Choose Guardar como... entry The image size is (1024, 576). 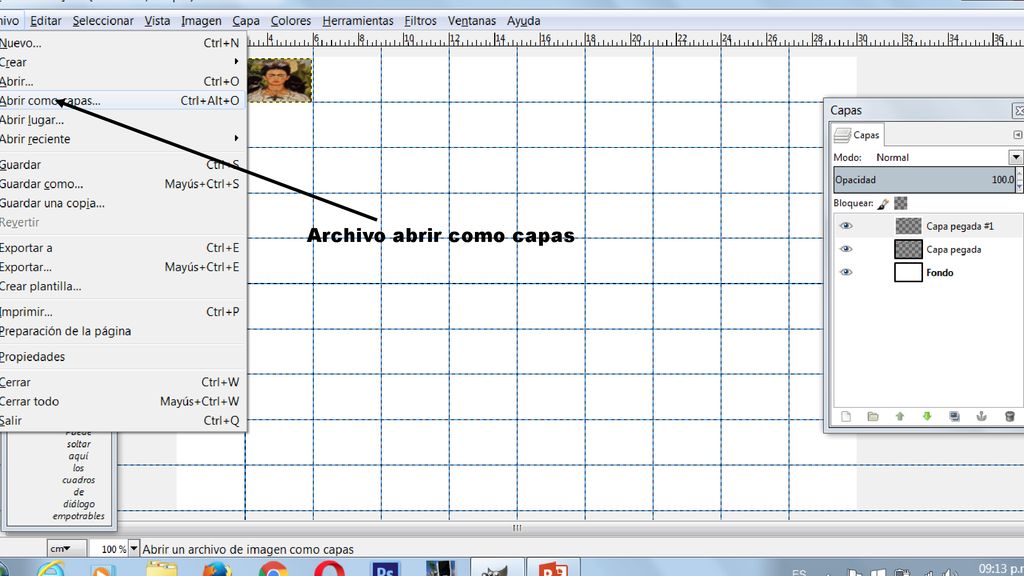(x=121, y=184)
